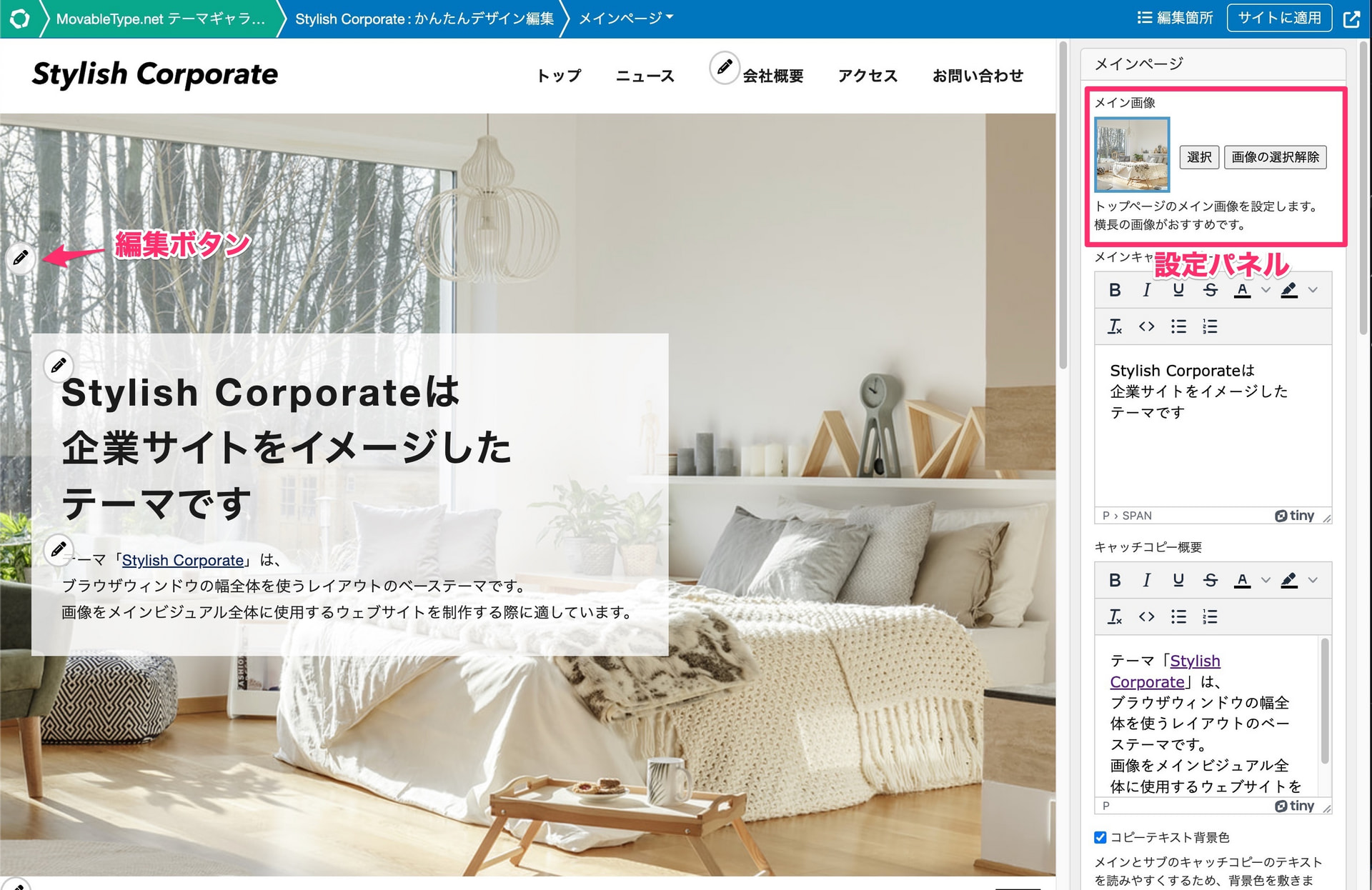Click the メインページ settings panel header
This screenshot has height=890, width=1372.
1213,64
